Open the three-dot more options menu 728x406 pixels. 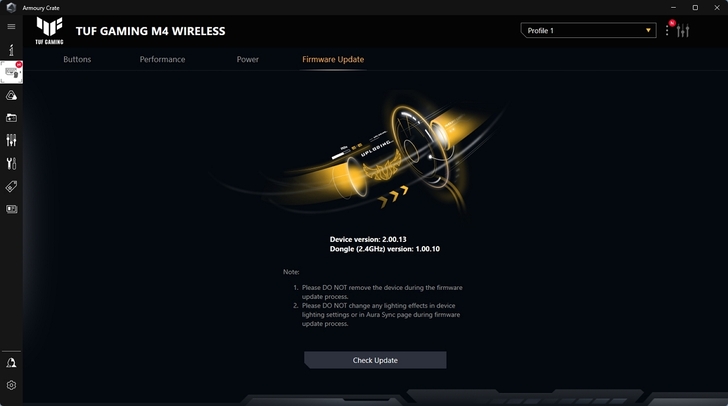tap(667, 31)
